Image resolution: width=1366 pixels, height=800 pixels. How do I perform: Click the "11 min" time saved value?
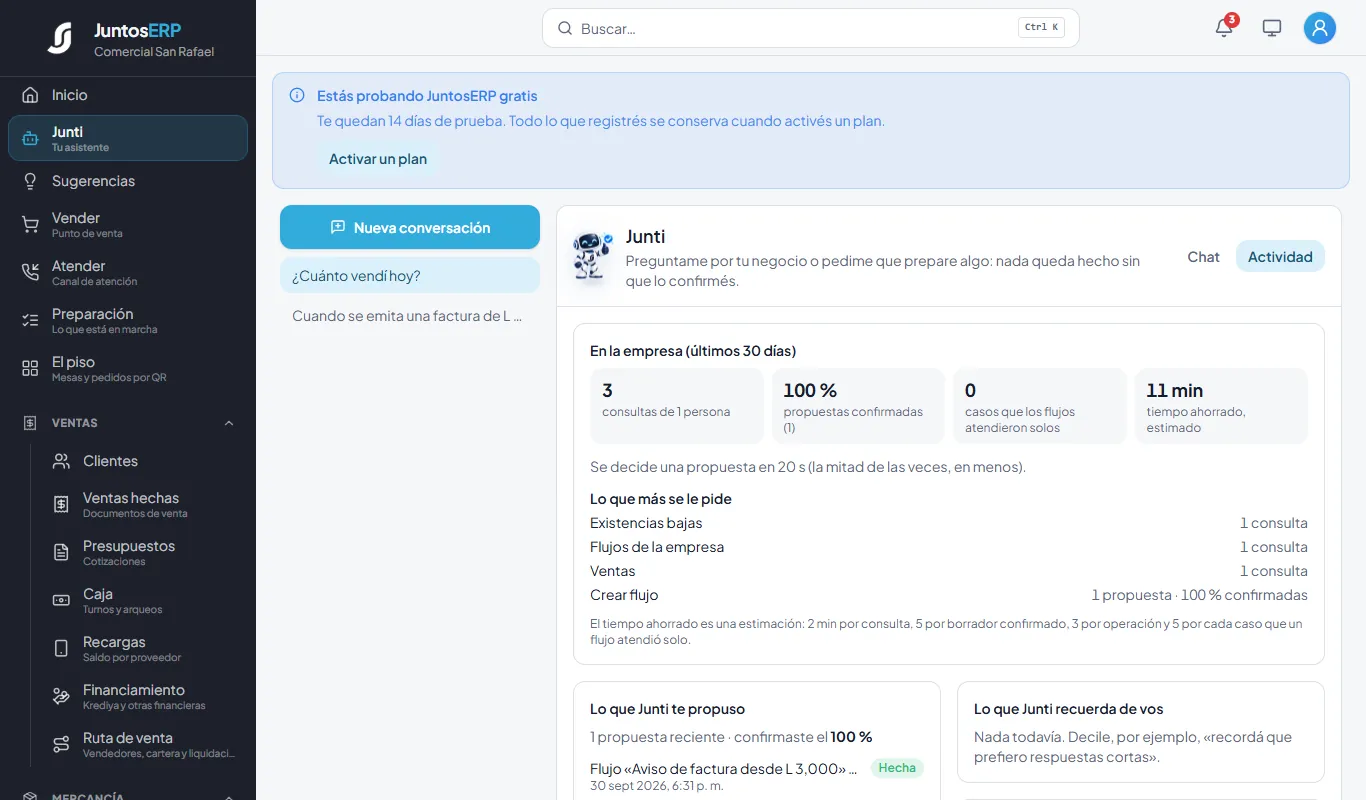1174,390
